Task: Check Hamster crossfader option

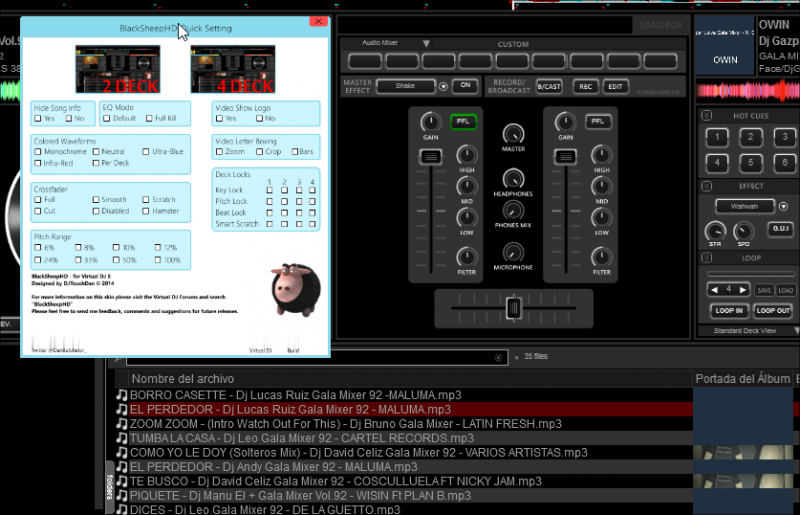Action: (x=146, y=211)
